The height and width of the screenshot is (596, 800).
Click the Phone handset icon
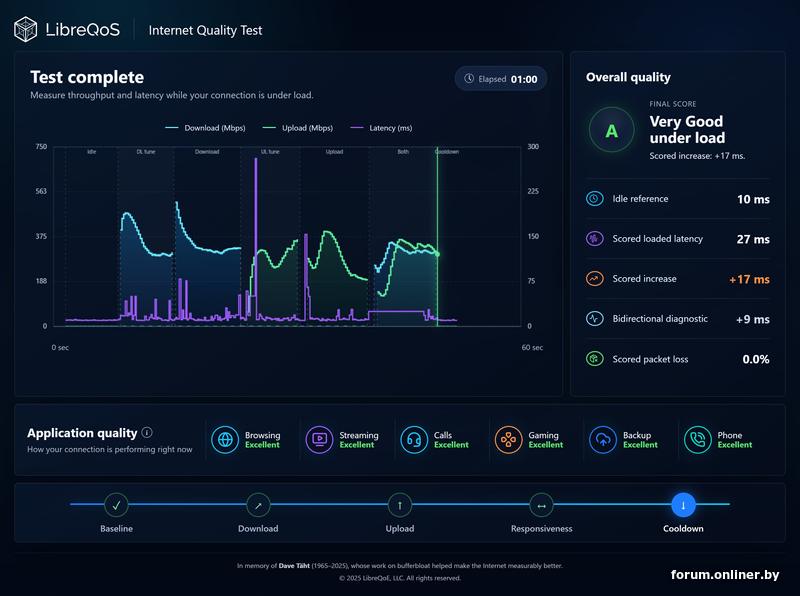point(697,439)
